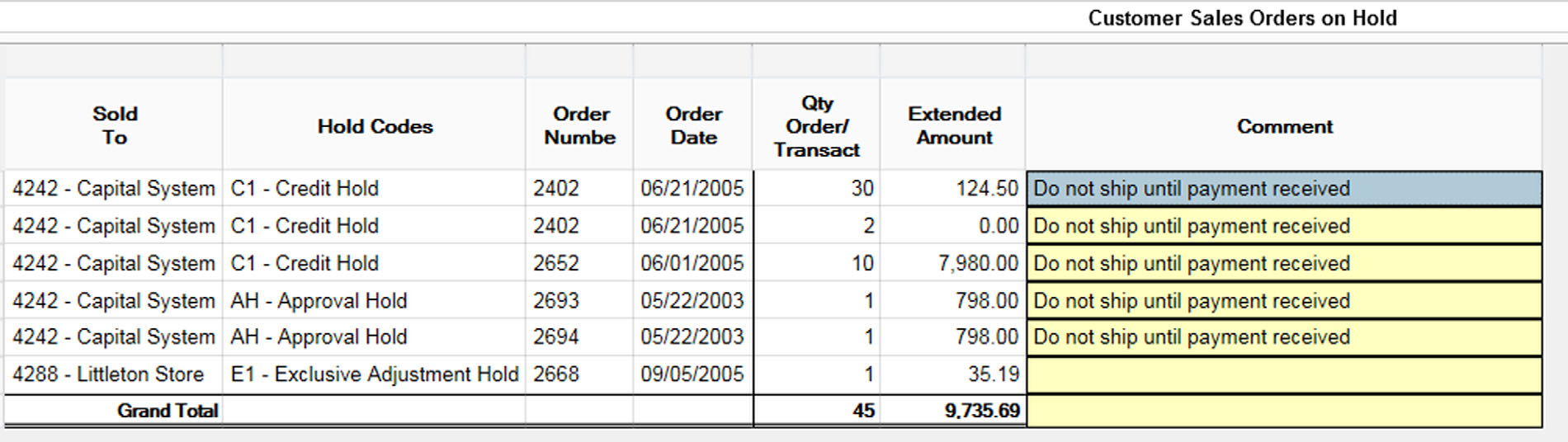Select the Order Date column header
This screenshot has width=1568, height=442.
(693, 125)
